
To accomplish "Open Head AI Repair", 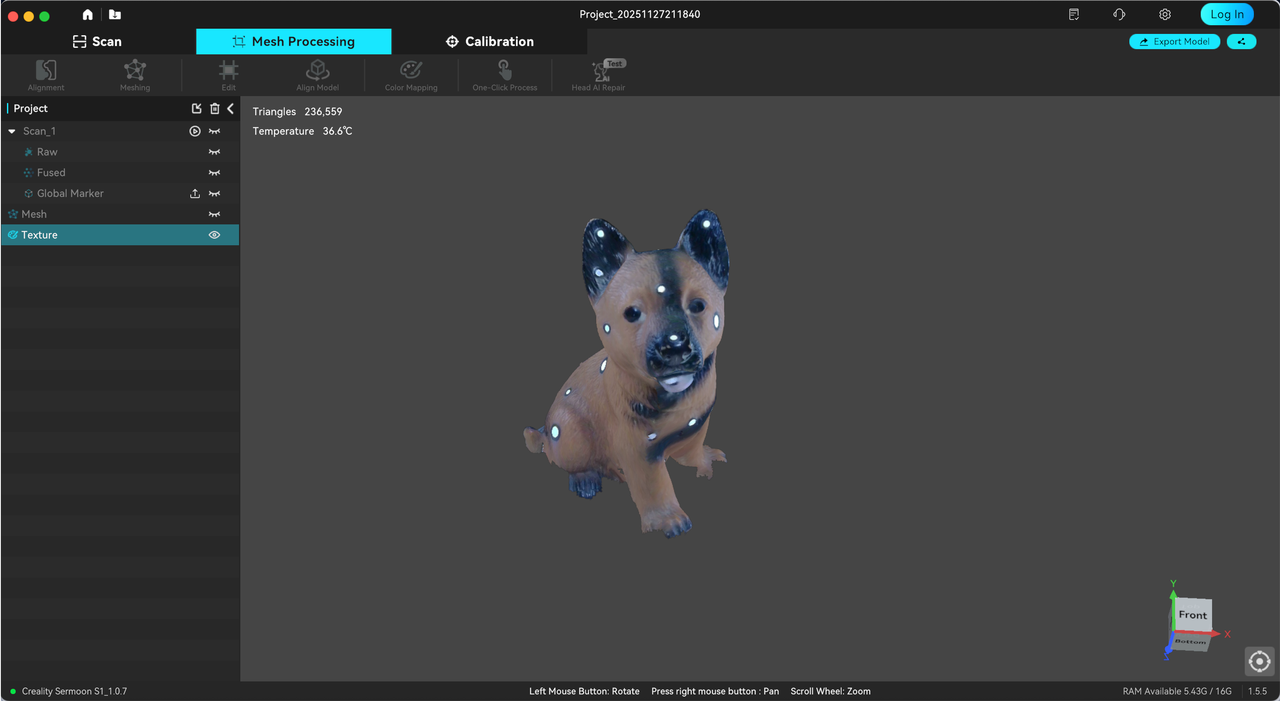I will coord(598,74).
